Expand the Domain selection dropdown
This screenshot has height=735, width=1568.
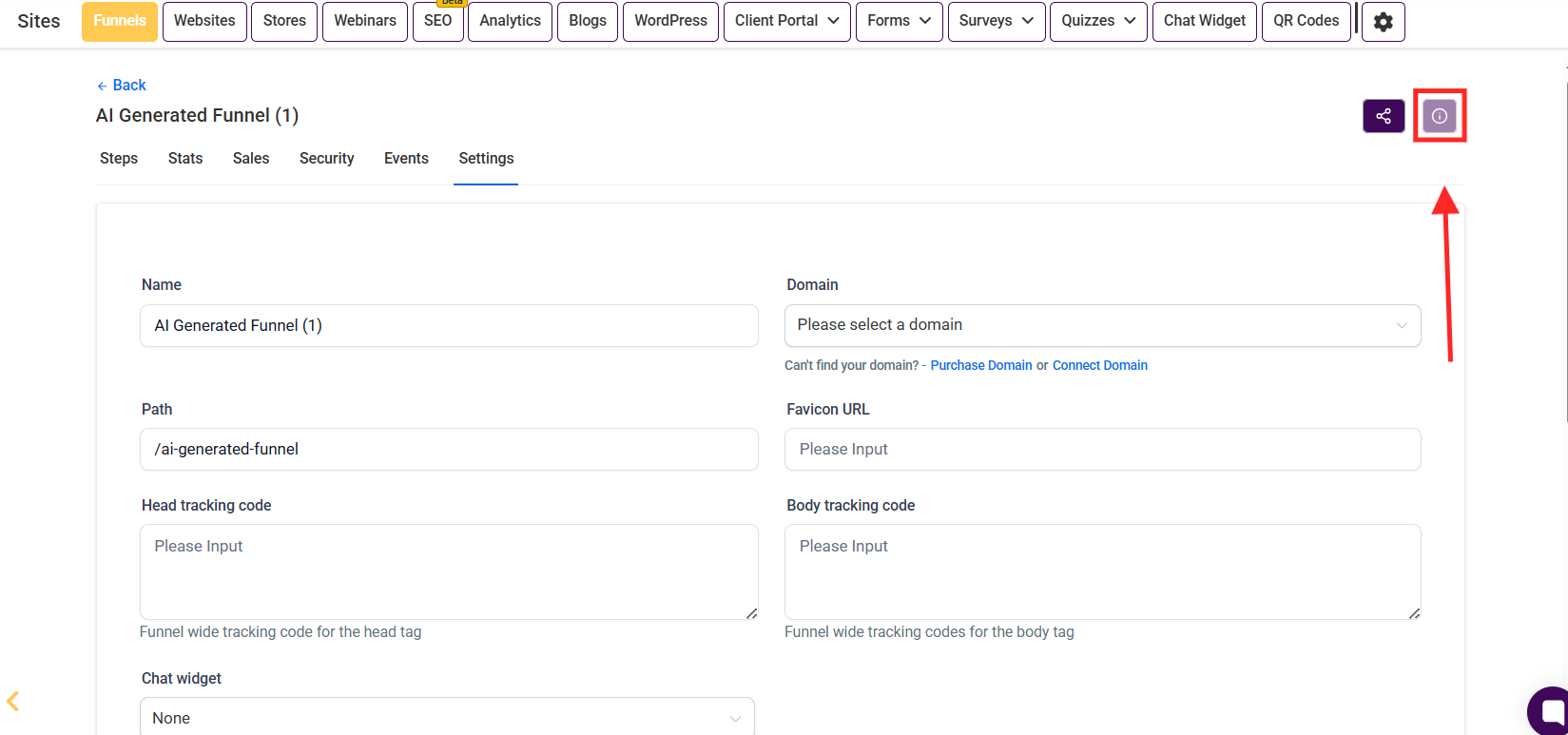coord(1102,325)
